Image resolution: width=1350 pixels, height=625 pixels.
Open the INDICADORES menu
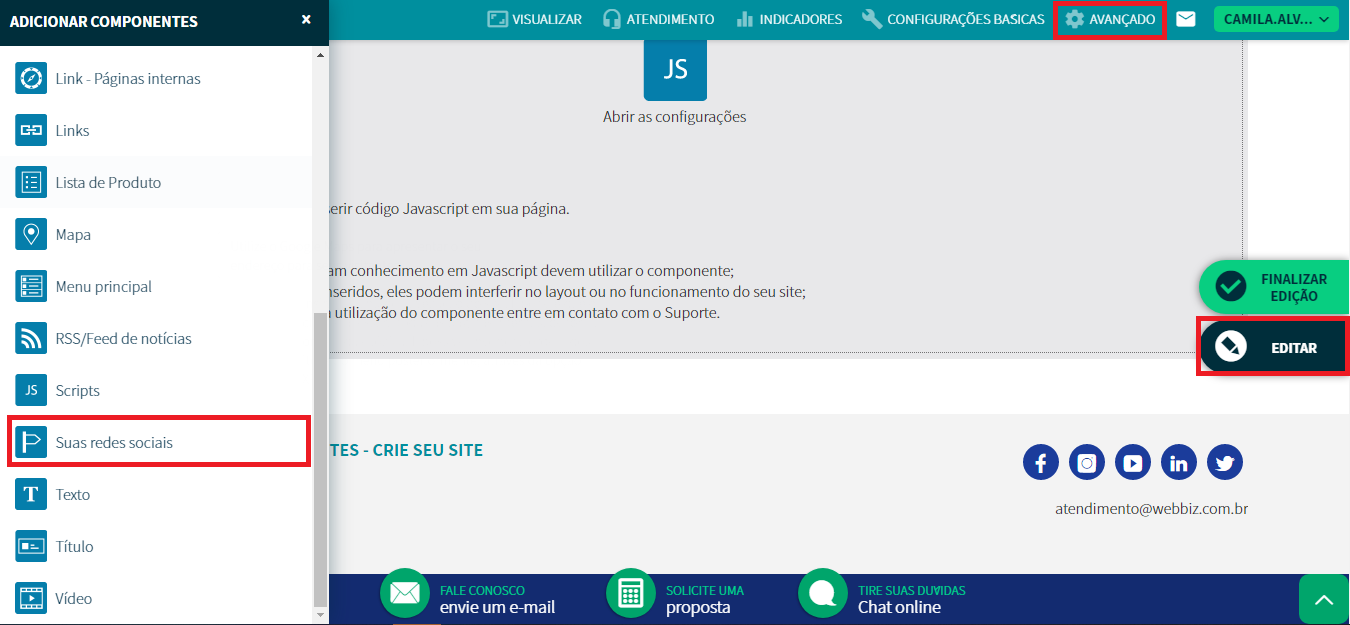tap(789, 19)
